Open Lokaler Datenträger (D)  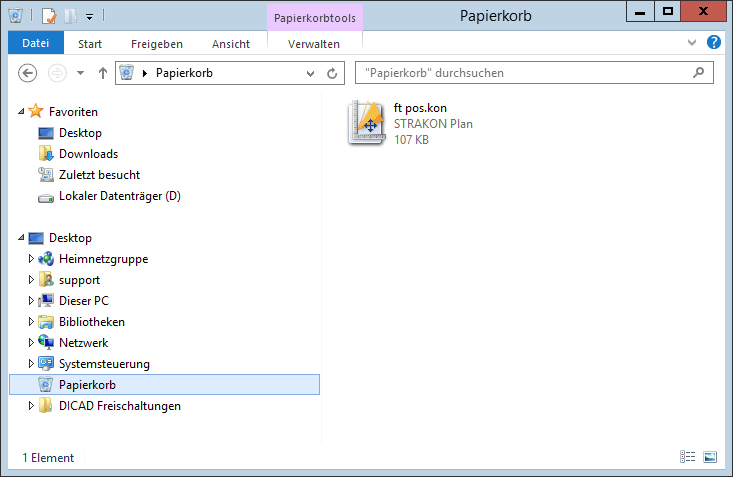[x=120, y=196]
